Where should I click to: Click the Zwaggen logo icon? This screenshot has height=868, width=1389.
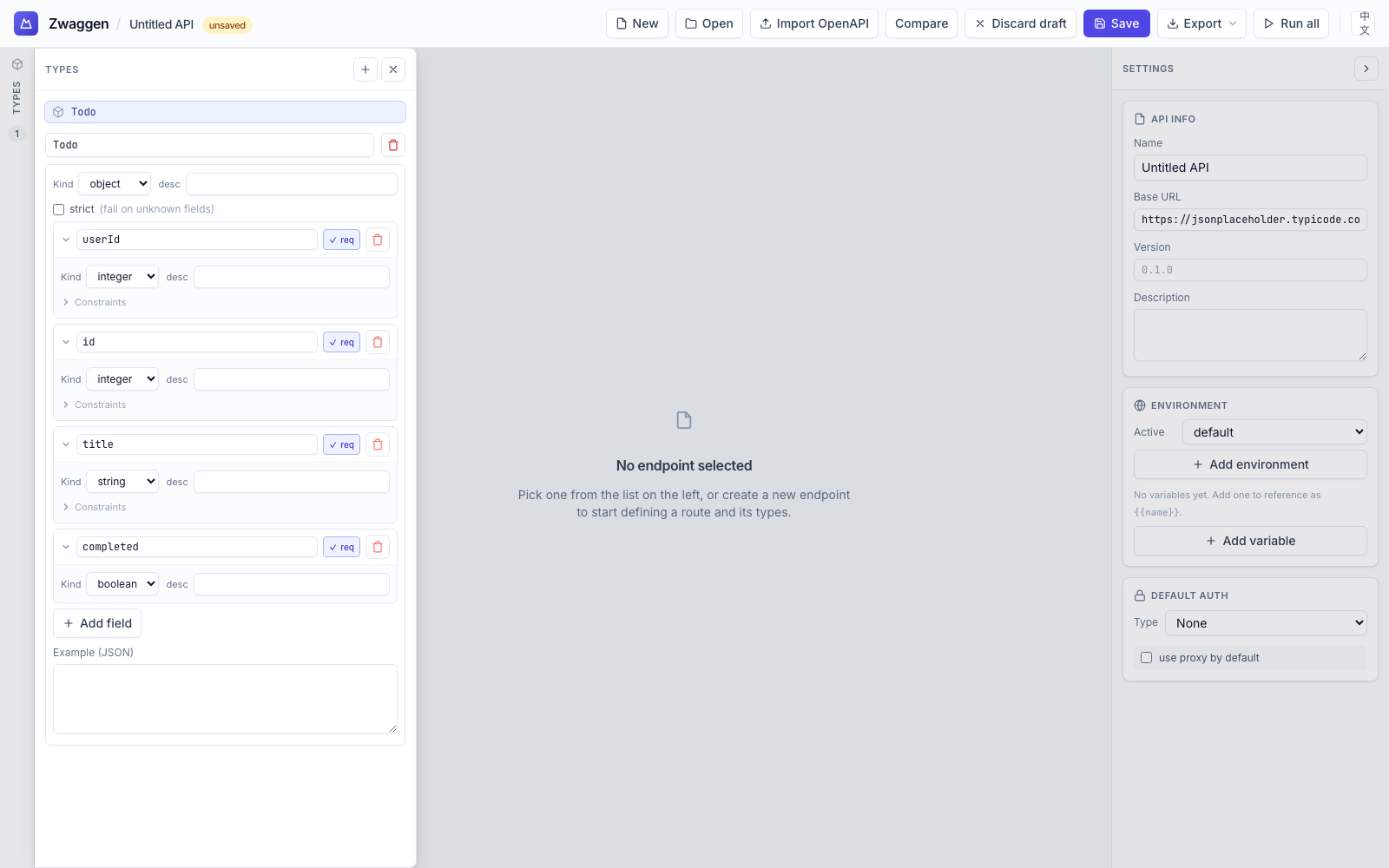[25, 23]
